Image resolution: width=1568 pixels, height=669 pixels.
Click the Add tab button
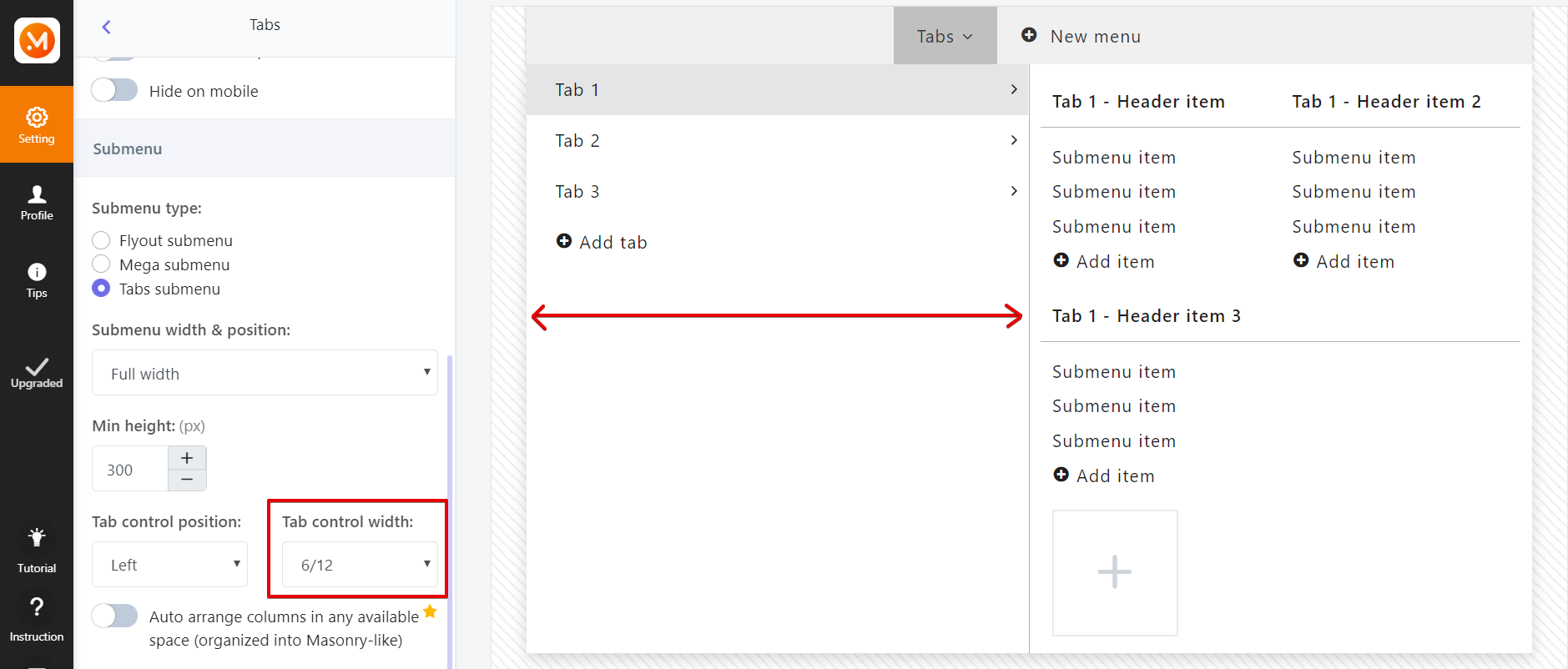pos(602,242)
